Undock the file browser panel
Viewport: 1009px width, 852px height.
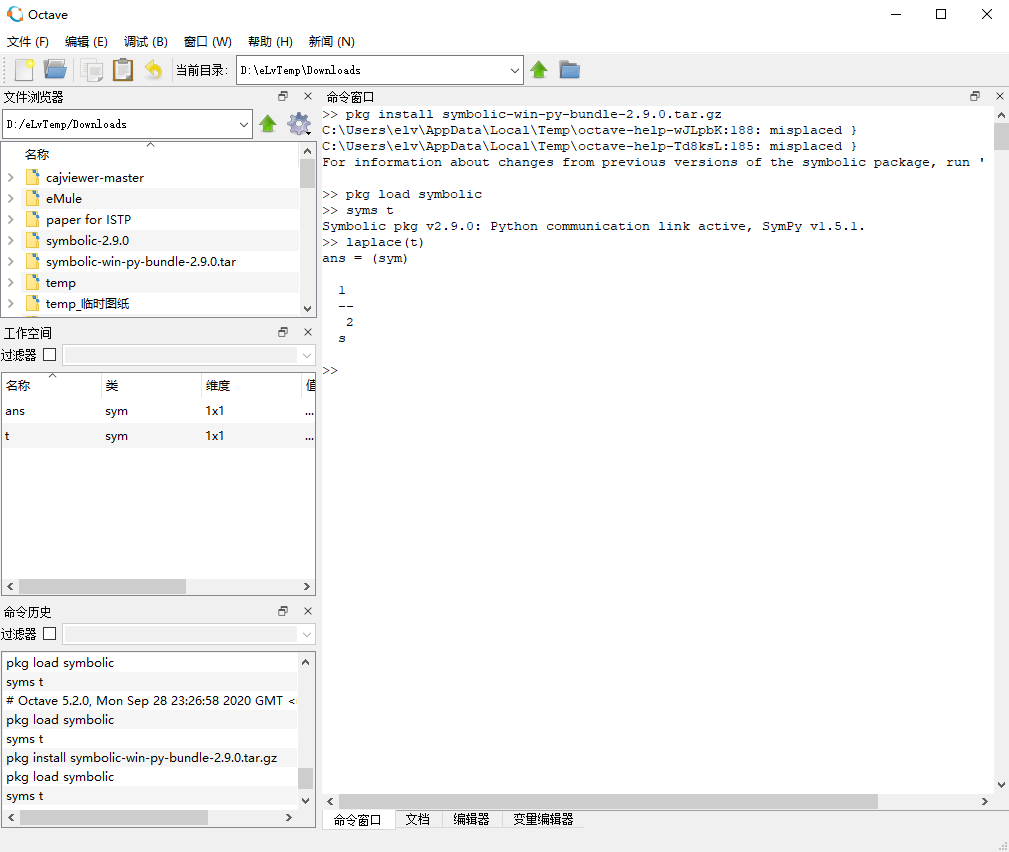[x=282, y=97]
